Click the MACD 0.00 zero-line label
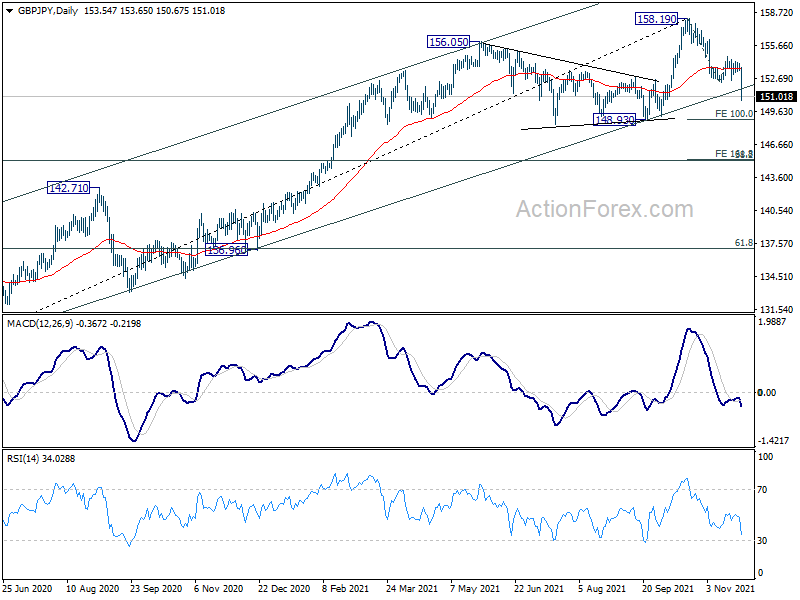 (x=767, y=392)
